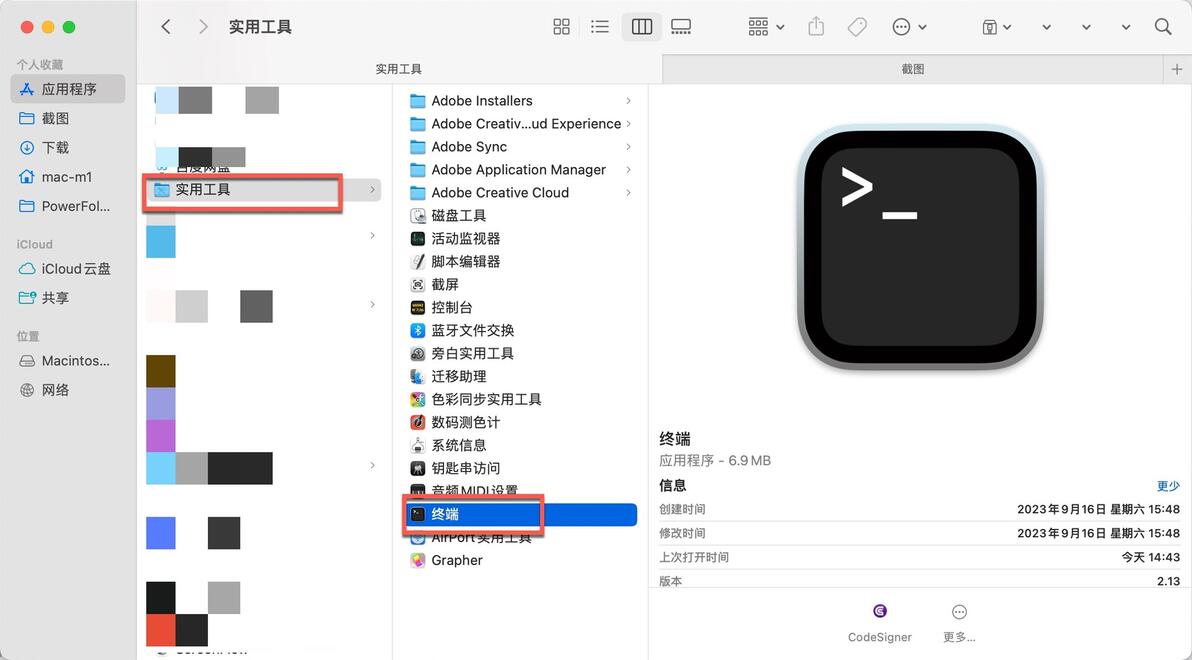1192x660 pixels.
Task: Switch to the 截图 tab
Action: pyautogui.click(x=912, y=68)
